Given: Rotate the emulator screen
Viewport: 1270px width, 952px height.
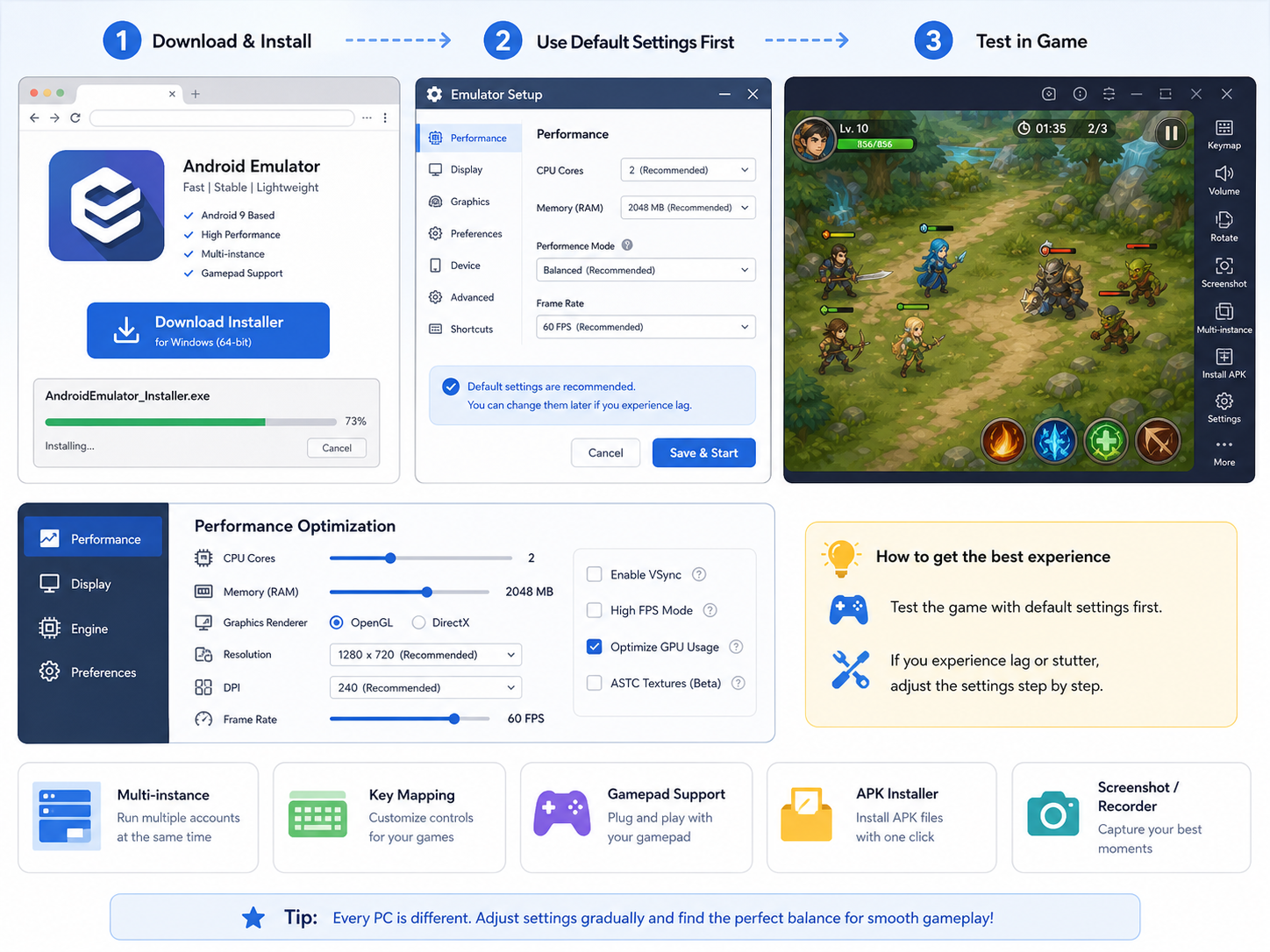Looking at the screenshot, I should click(1224, 226).
